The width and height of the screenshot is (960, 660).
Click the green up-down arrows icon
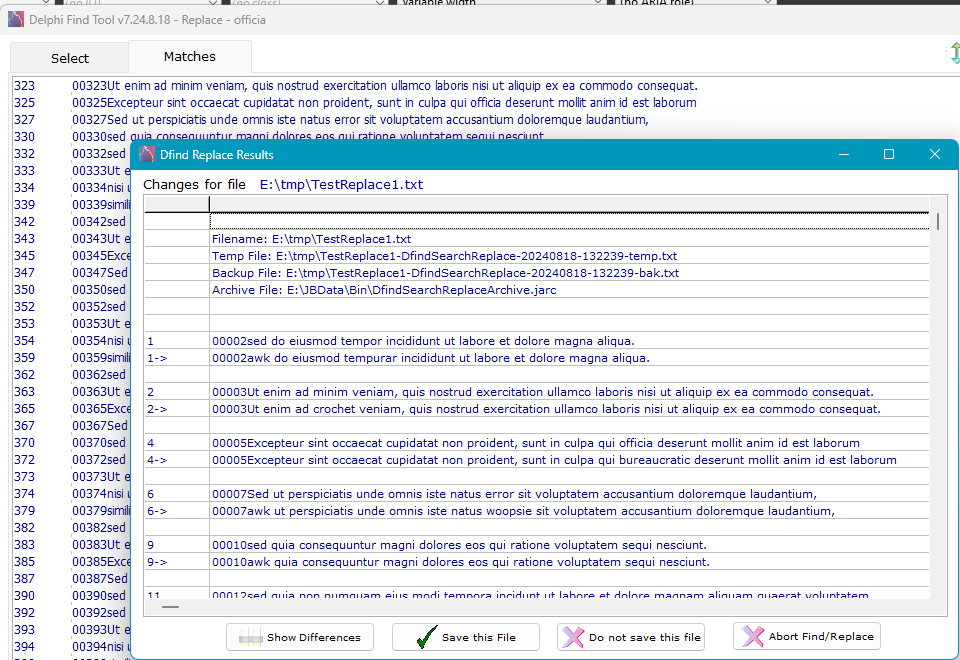pyautogui.click(x=953, y=54)
